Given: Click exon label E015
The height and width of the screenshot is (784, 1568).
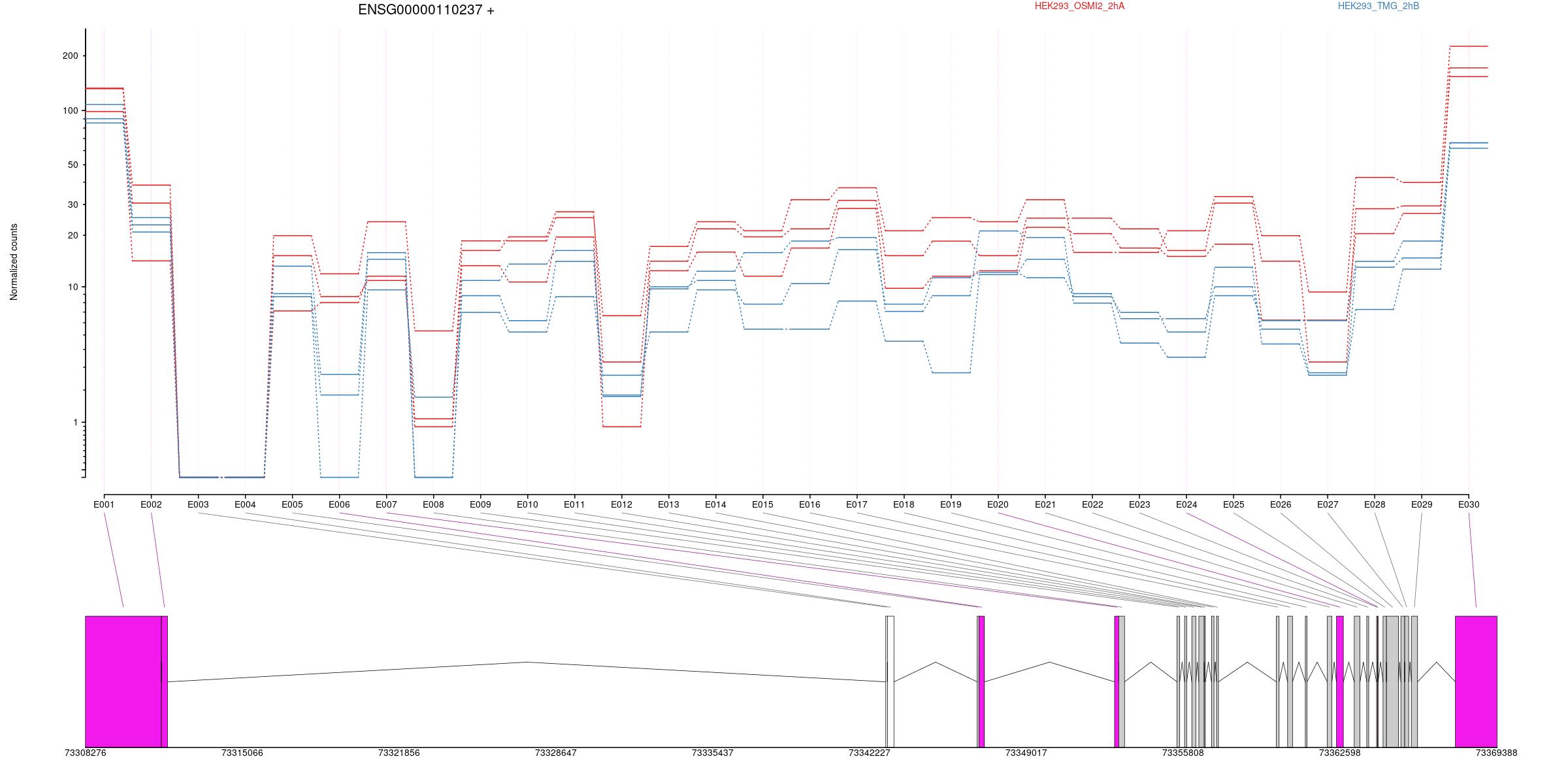Looking at the screenshot, I should click(x=762, y=504).
